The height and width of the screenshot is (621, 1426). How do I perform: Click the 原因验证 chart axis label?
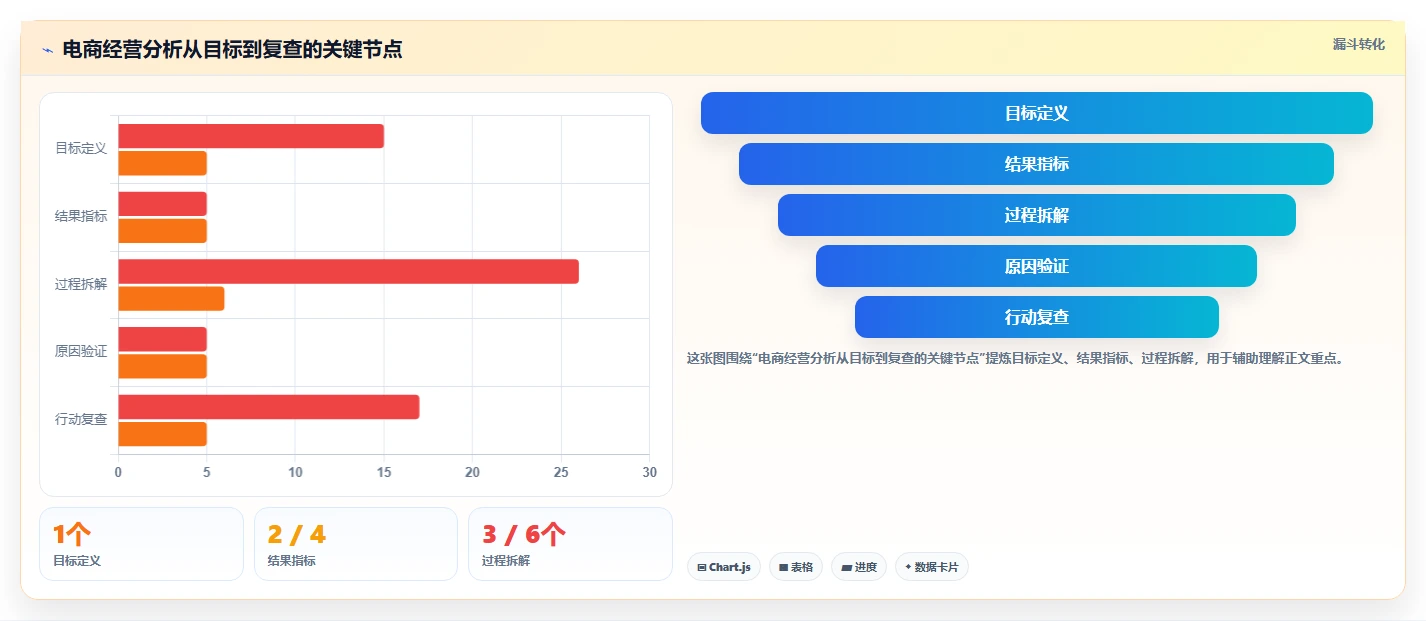coord(81,351)
